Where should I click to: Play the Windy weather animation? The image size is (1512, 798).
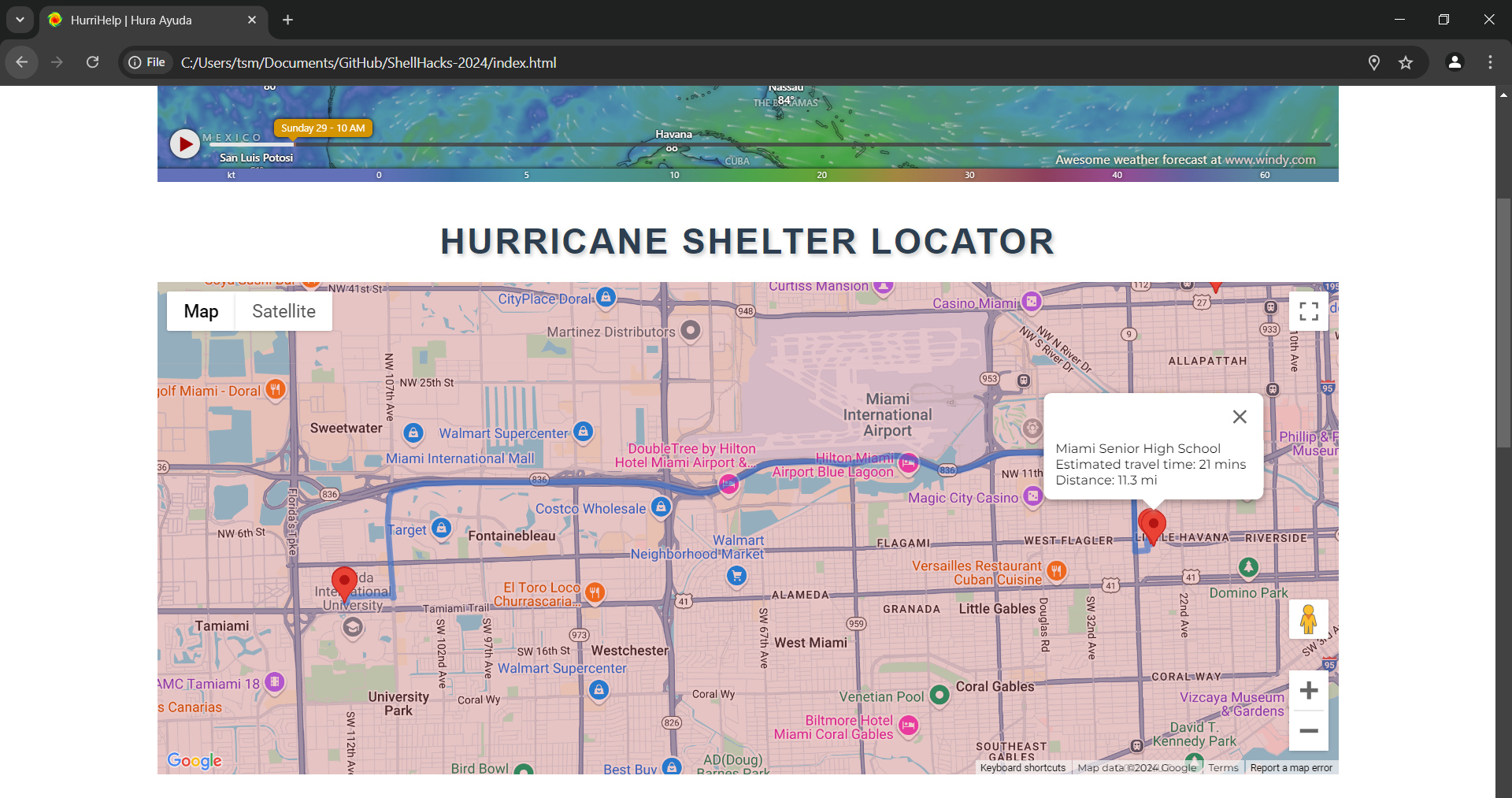point(185,143)
